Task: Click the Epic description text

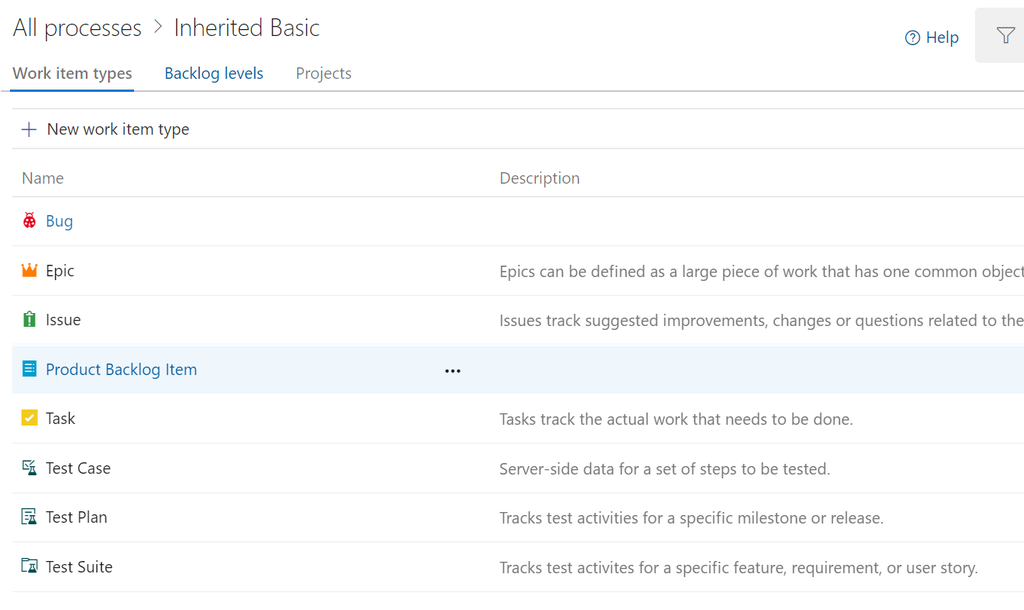Action: click(x=761, y=272)
